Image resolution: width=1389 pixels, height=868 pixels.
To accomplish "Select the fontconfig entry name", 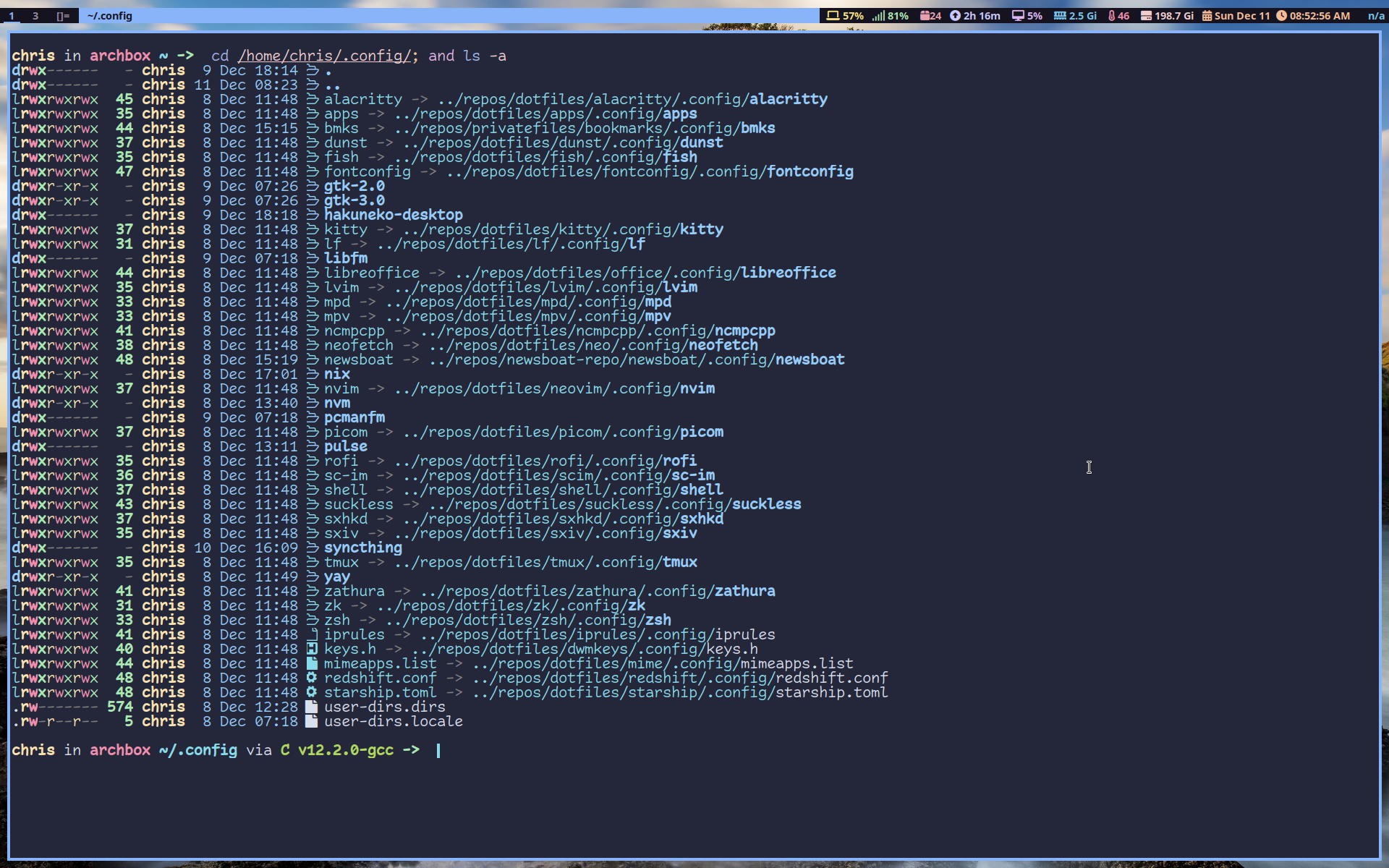I will 368,171.
